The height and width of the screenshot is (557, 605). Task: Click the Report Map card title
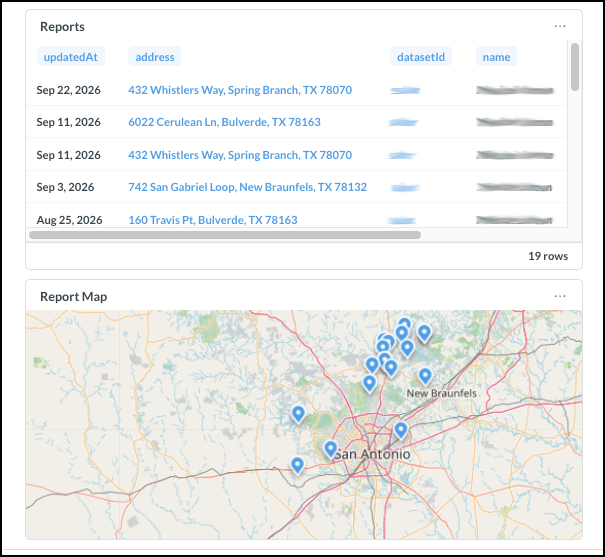click(x=73, y=297)
